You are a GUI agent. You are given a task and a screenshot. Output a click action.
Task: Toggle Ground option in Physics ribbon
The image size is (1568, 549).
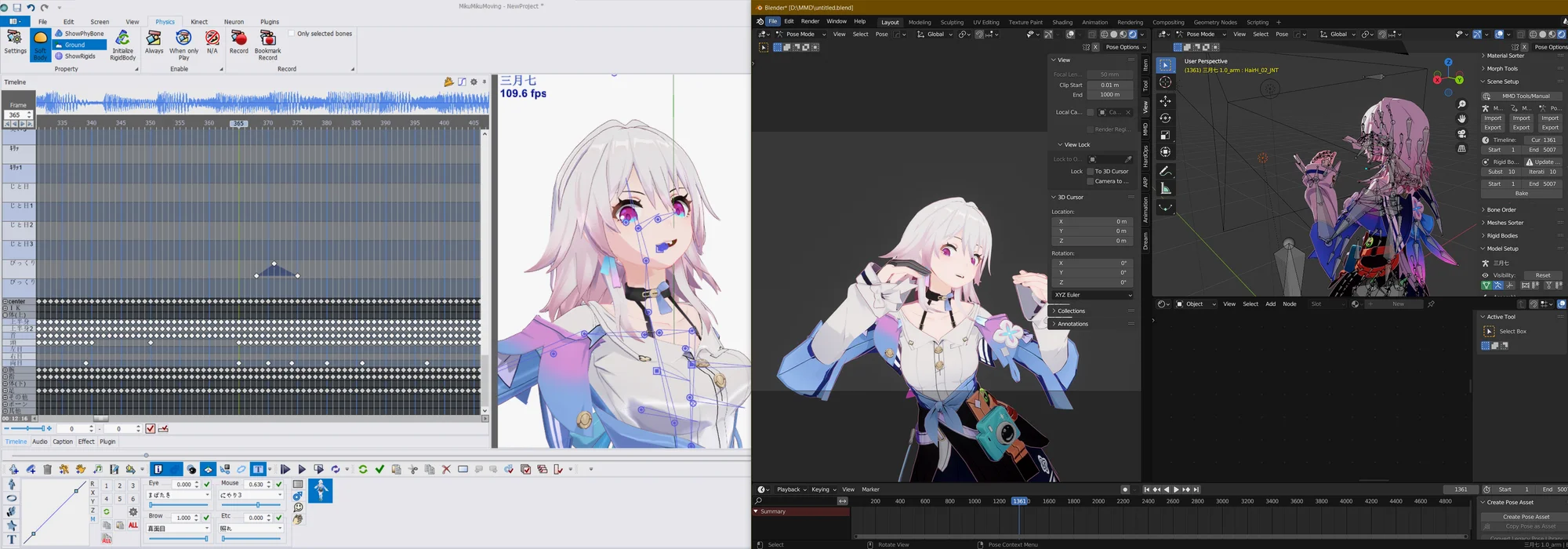[x=79, y=45]
